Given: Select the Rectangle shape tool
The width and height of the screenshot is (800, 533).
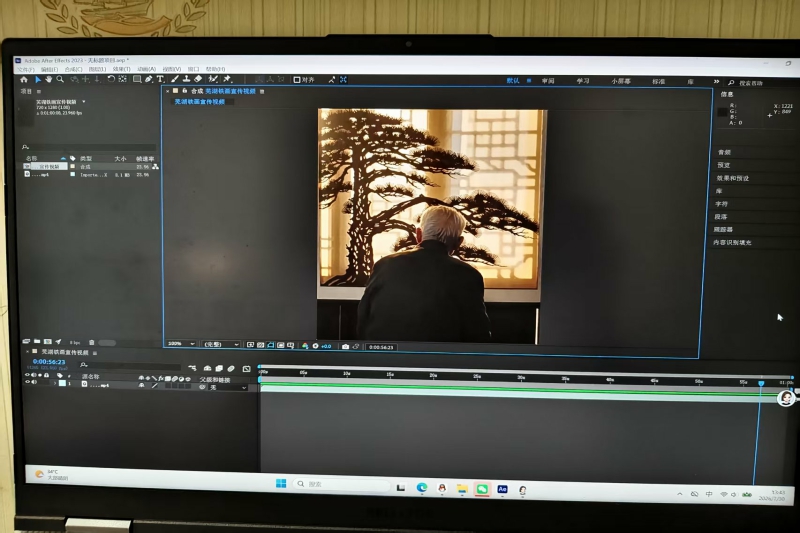Looking at the screenshot, I should coord(137,79).
